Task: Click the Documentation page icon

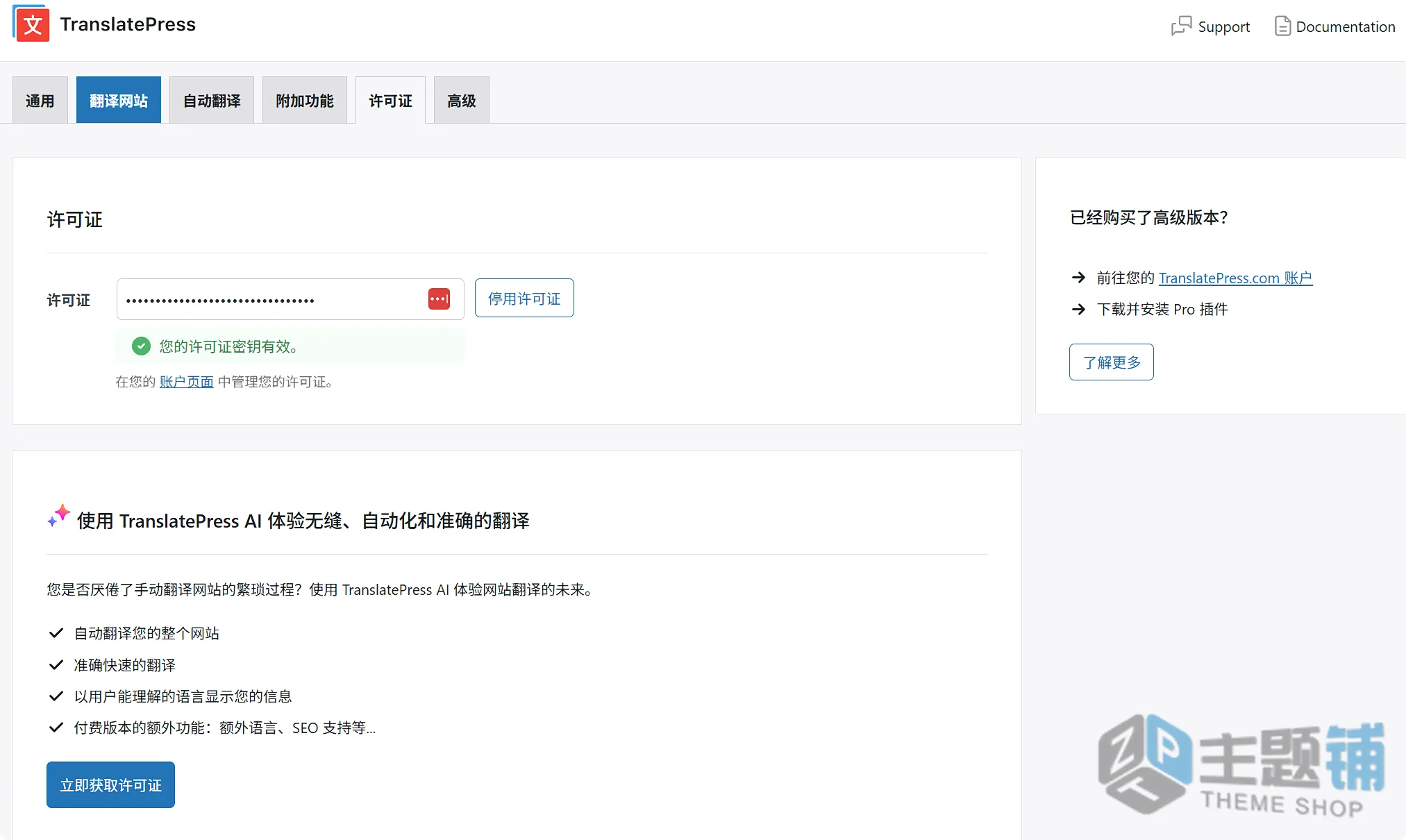Action: click(1282, 26)
